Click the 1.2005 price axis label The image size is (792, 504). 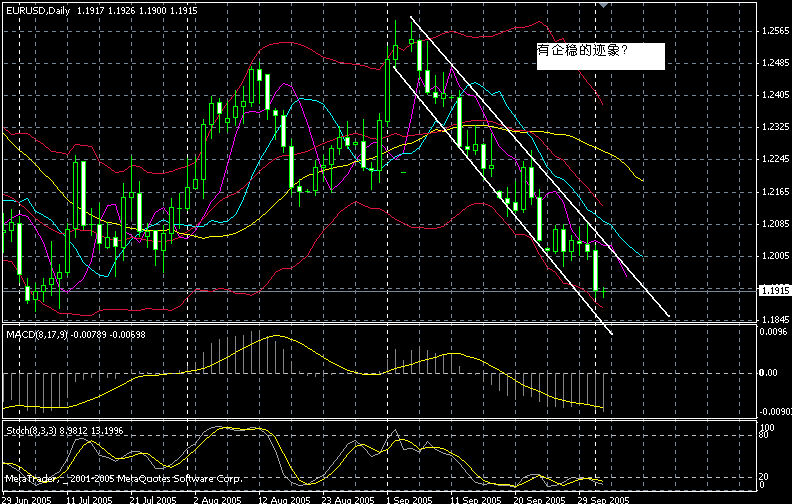click(x=775, y=256)
